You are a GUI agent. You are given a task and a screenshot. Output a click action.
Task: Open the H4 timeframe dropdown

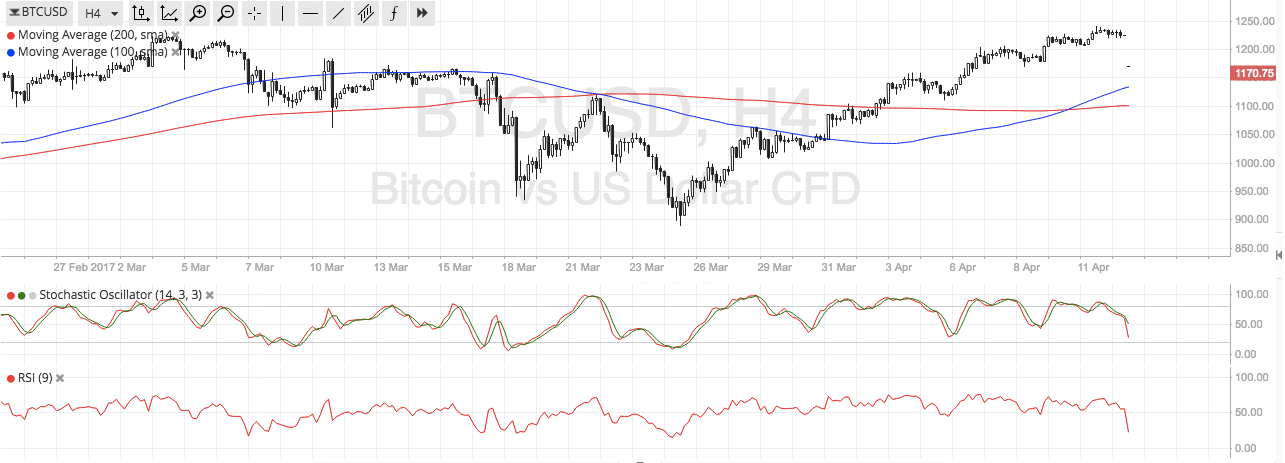click(101, 13)
